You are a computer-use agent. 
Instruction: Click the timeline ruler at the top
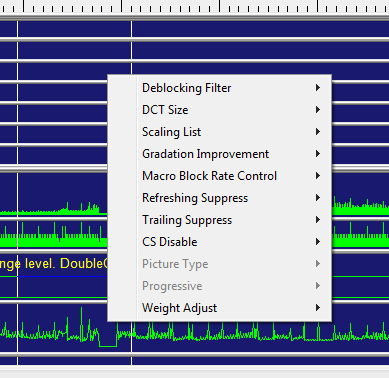point(194,6)
